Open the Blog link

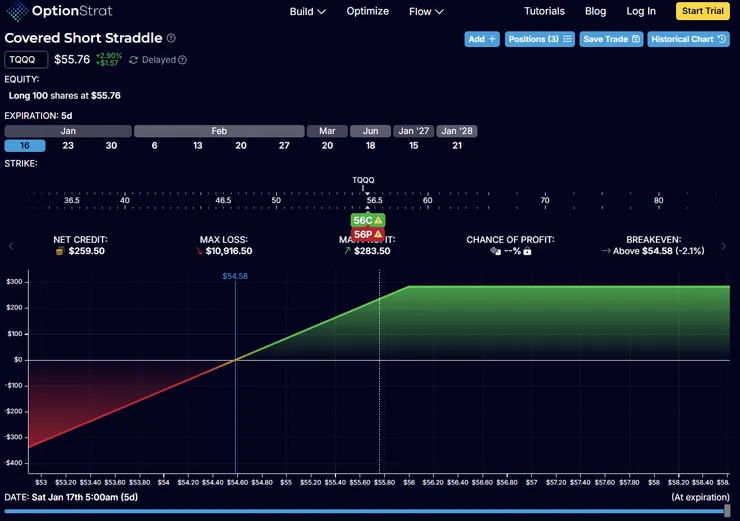click(595, 11)
